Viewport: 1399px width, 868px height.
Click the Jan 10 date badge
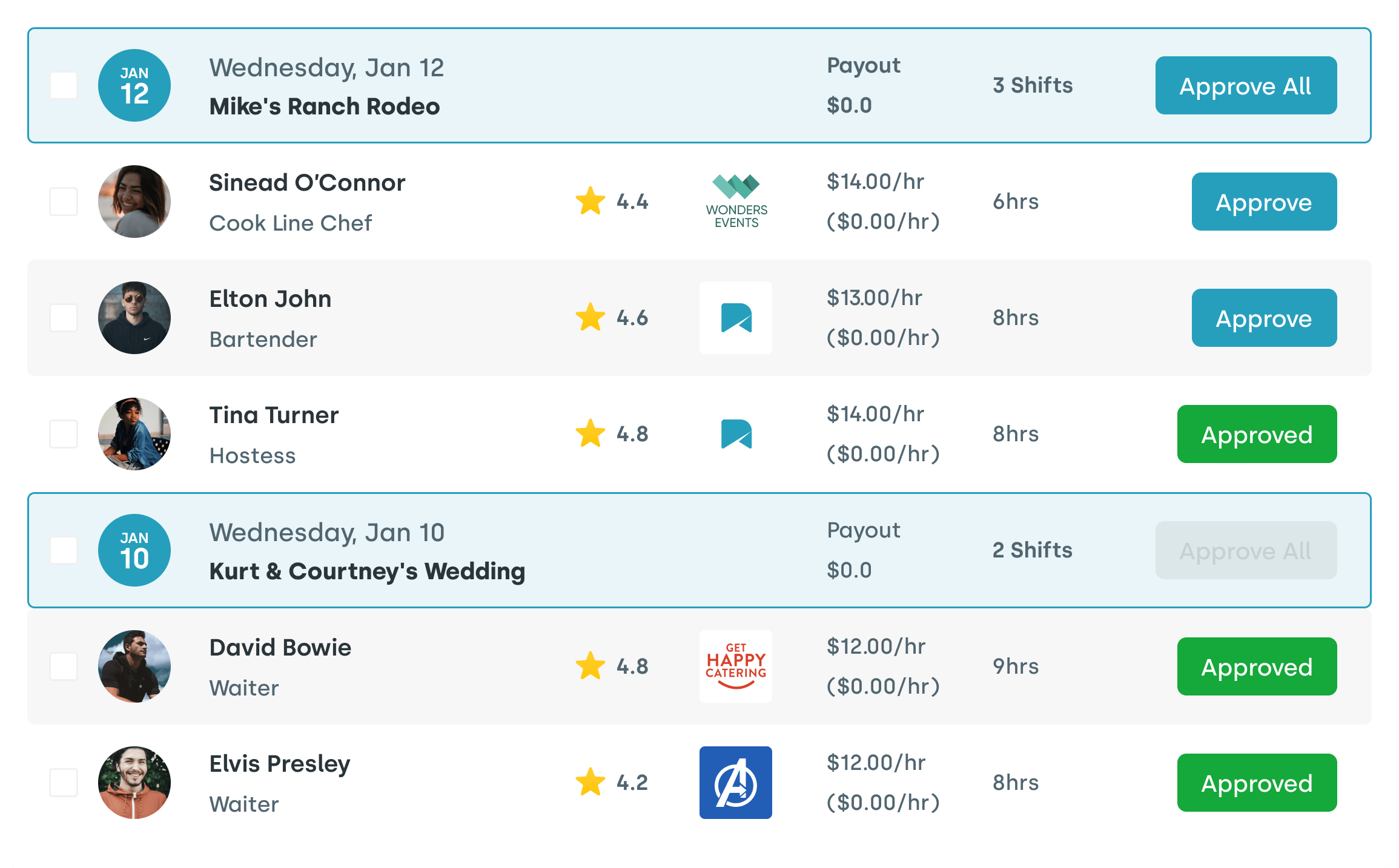(x=134, y=550)
